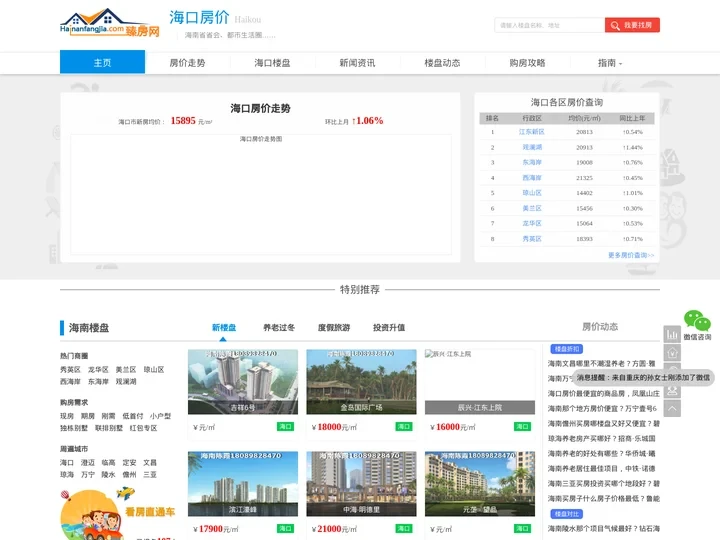This screenshot has height=540, width=720.
Task: Click the 海口 green tag under 辰兴·江东上院
Action: click(522, 427)
